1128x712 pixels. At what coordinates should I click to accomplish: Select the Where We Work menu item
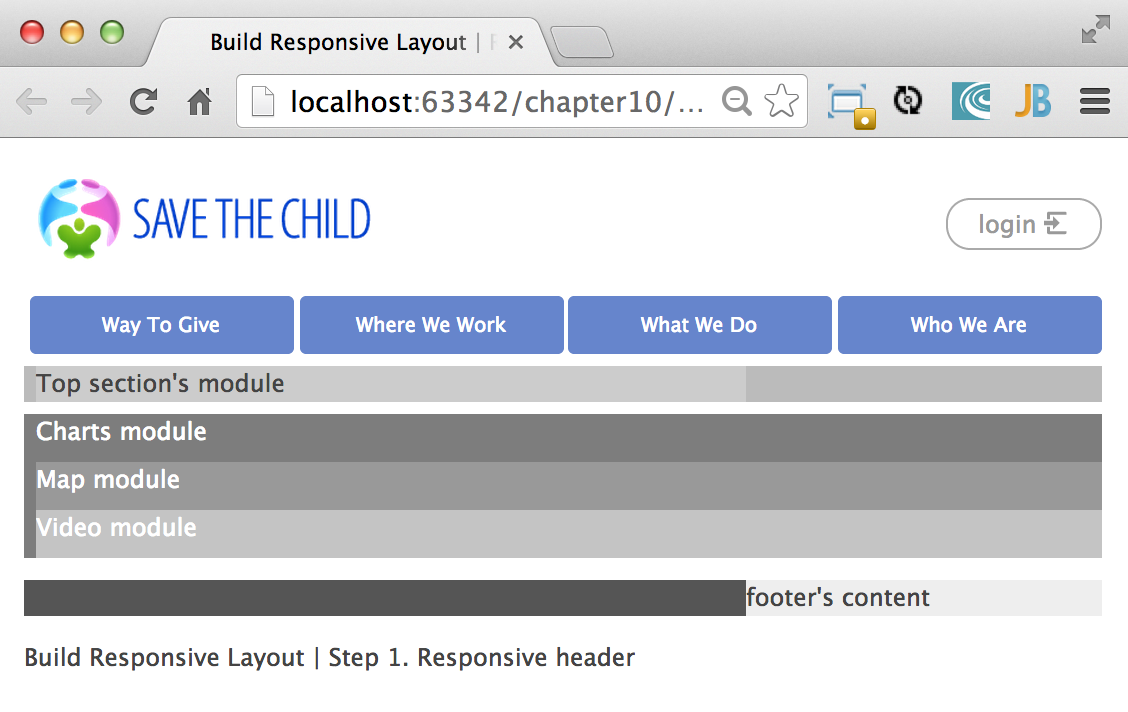tap(431, 325)
